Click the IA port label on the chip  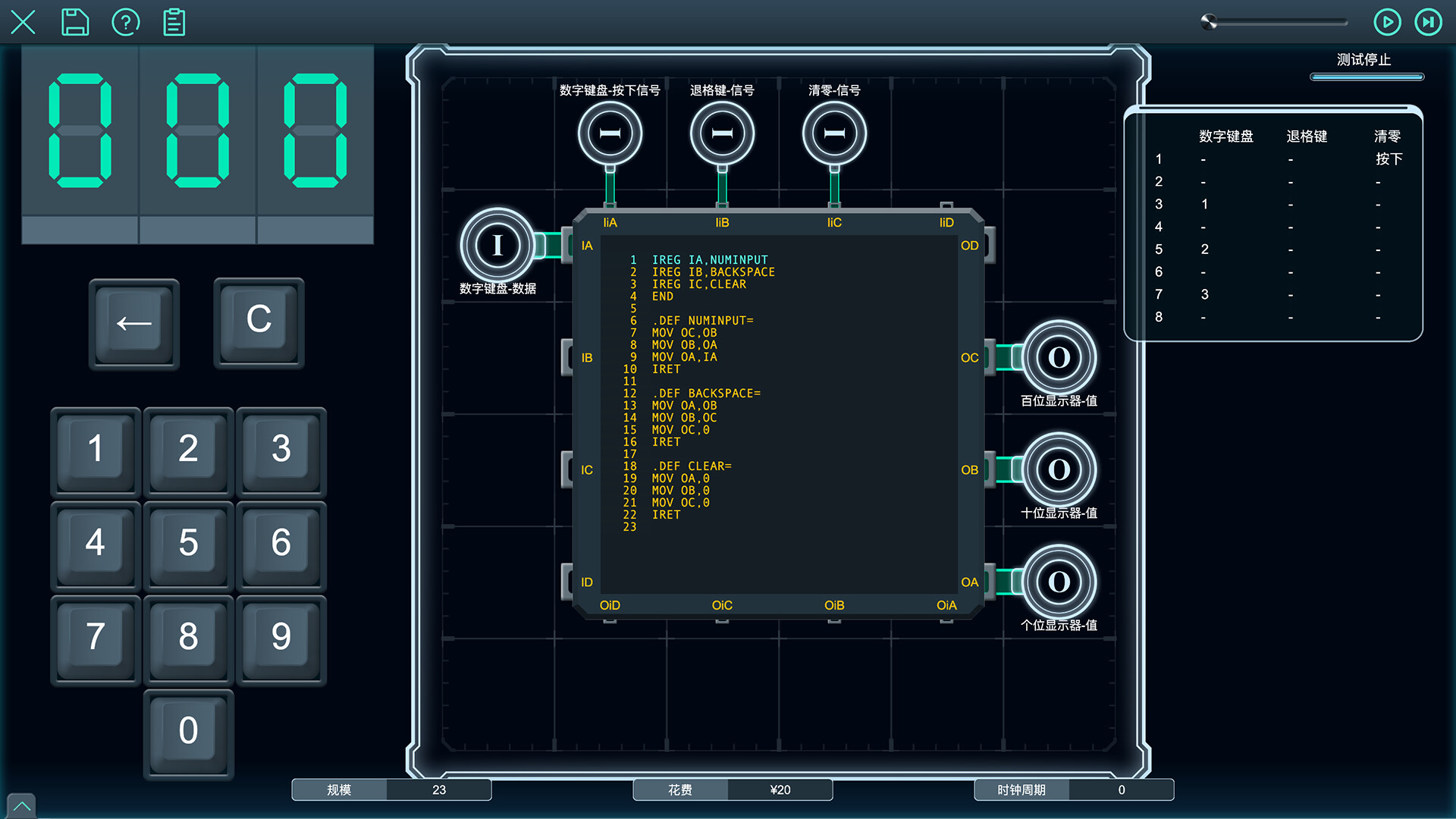coord(585,245)
